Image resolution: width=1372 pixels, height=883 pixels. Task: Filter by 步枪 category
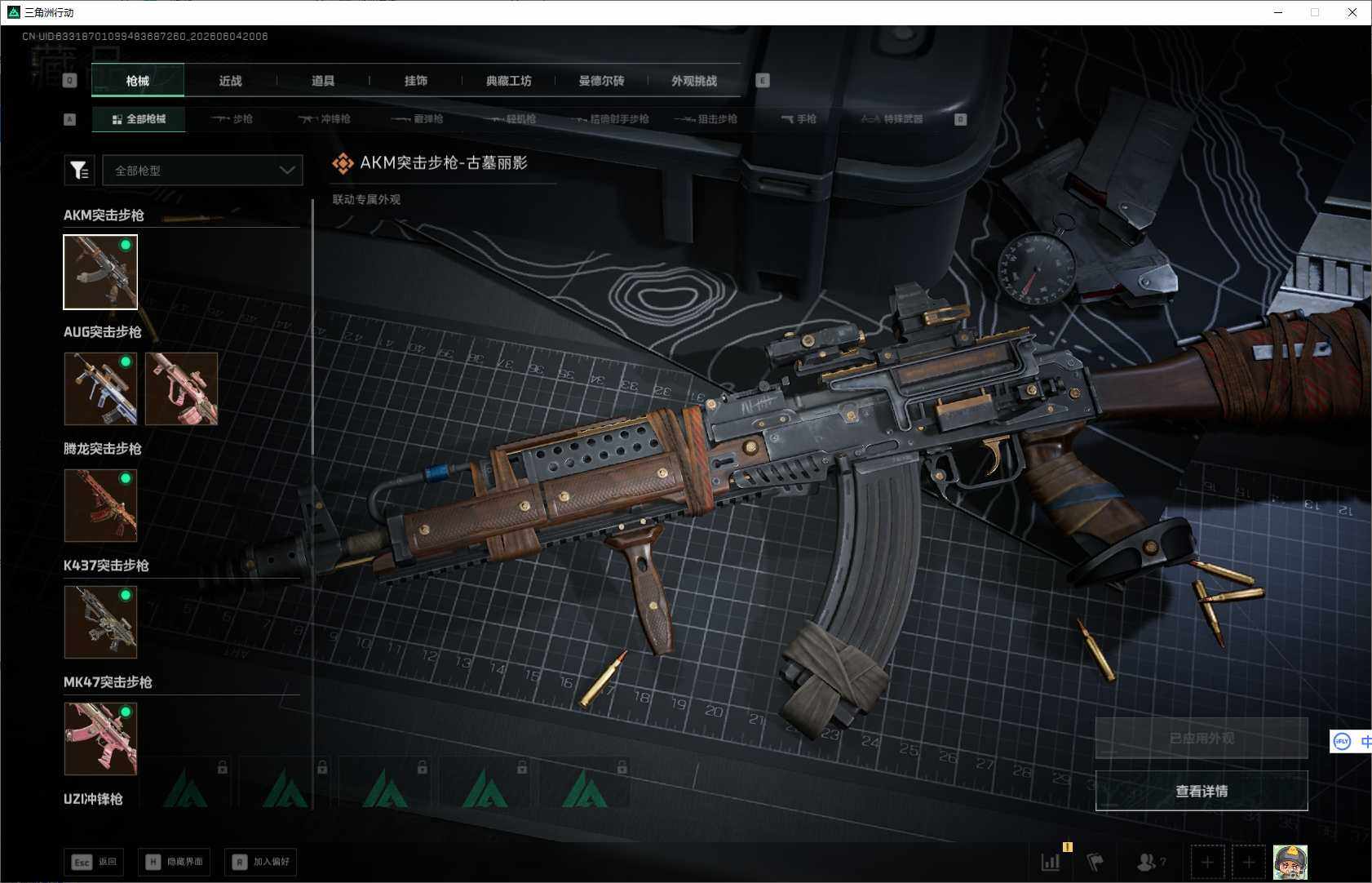pyautogui.click(x=232, y=119)
